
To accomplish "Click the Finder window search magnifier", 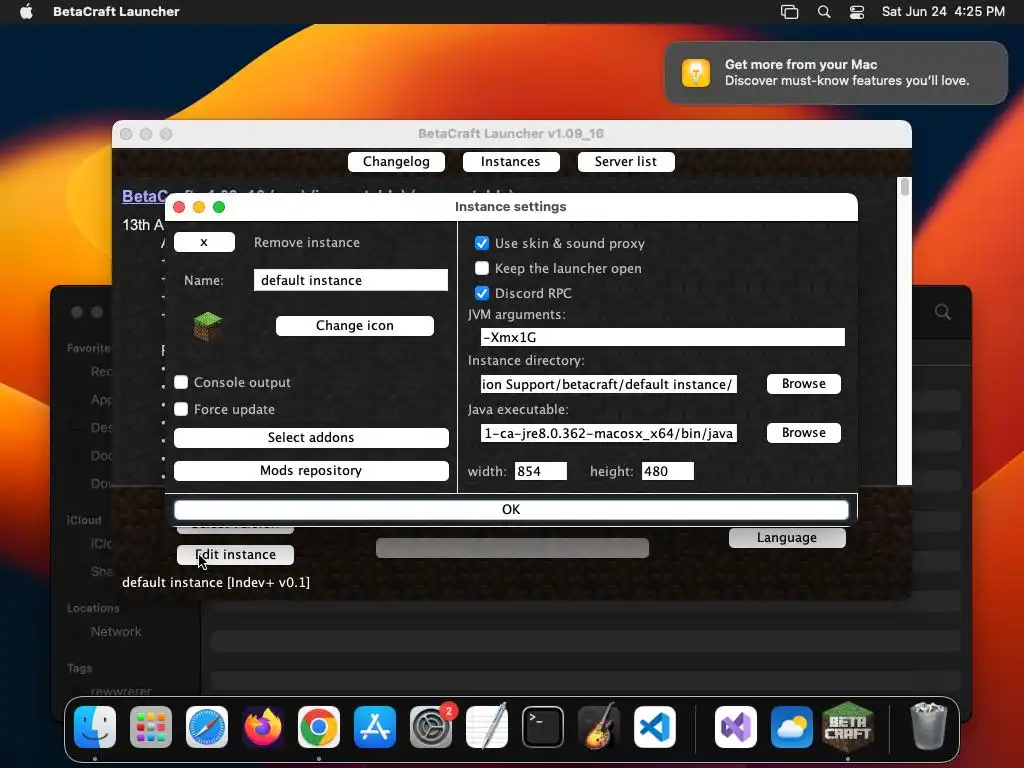I will [x=942, y=312].
